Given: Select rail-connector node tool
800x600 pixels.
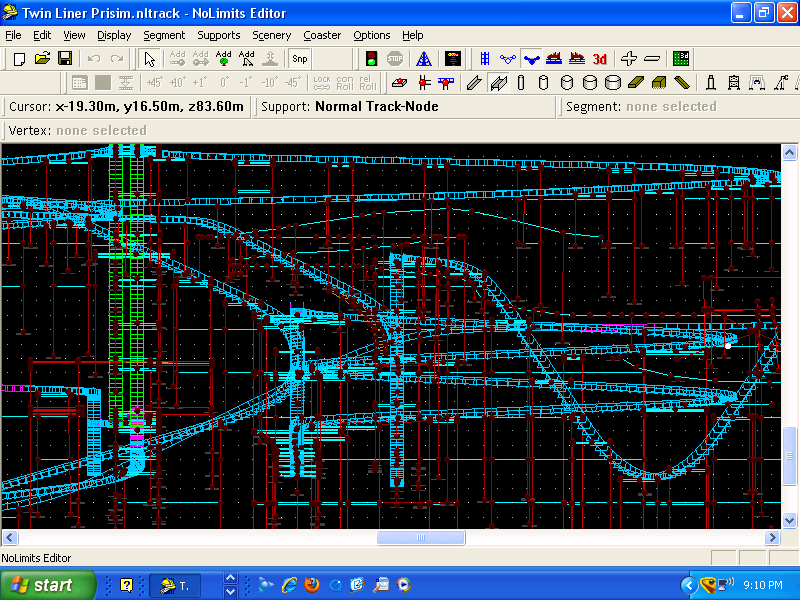Looking at the screenshot, I should tap(423, 83).
